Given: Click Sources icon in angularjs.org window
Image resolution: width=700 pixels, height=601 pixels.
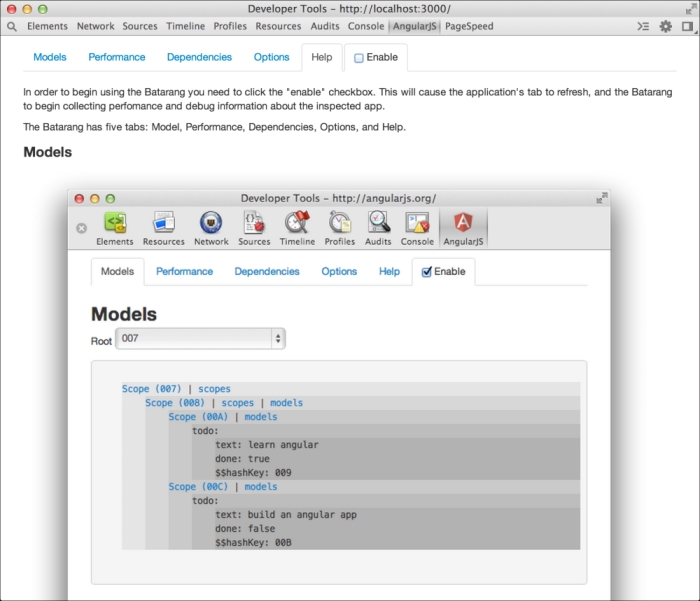Looking at the screenshot, I should [254, 222].
